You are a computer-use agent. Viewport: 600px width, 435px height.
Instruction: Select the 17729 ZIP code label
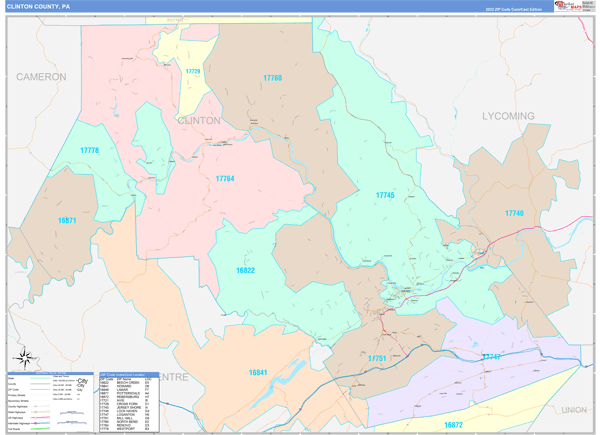point(192,72)
